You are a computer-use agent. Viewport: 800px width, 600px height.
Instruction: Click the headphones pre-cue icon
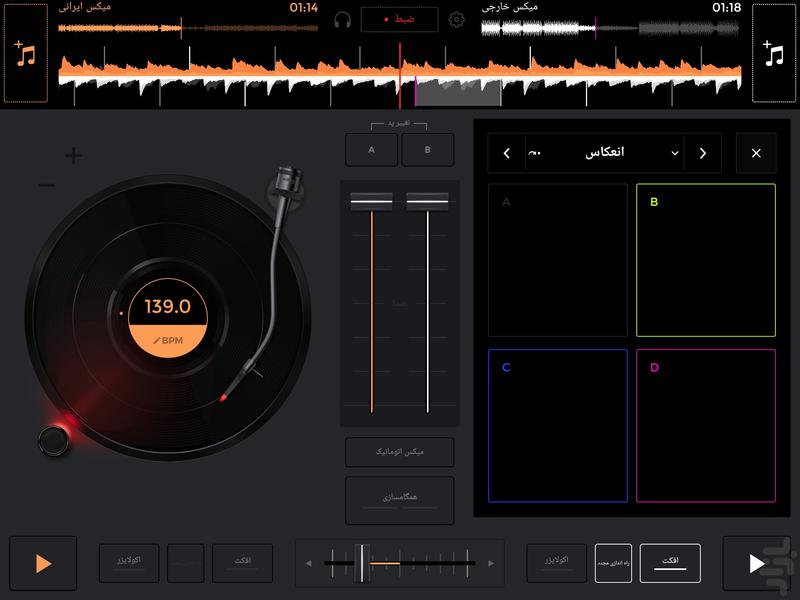click(x=343, y=20)
